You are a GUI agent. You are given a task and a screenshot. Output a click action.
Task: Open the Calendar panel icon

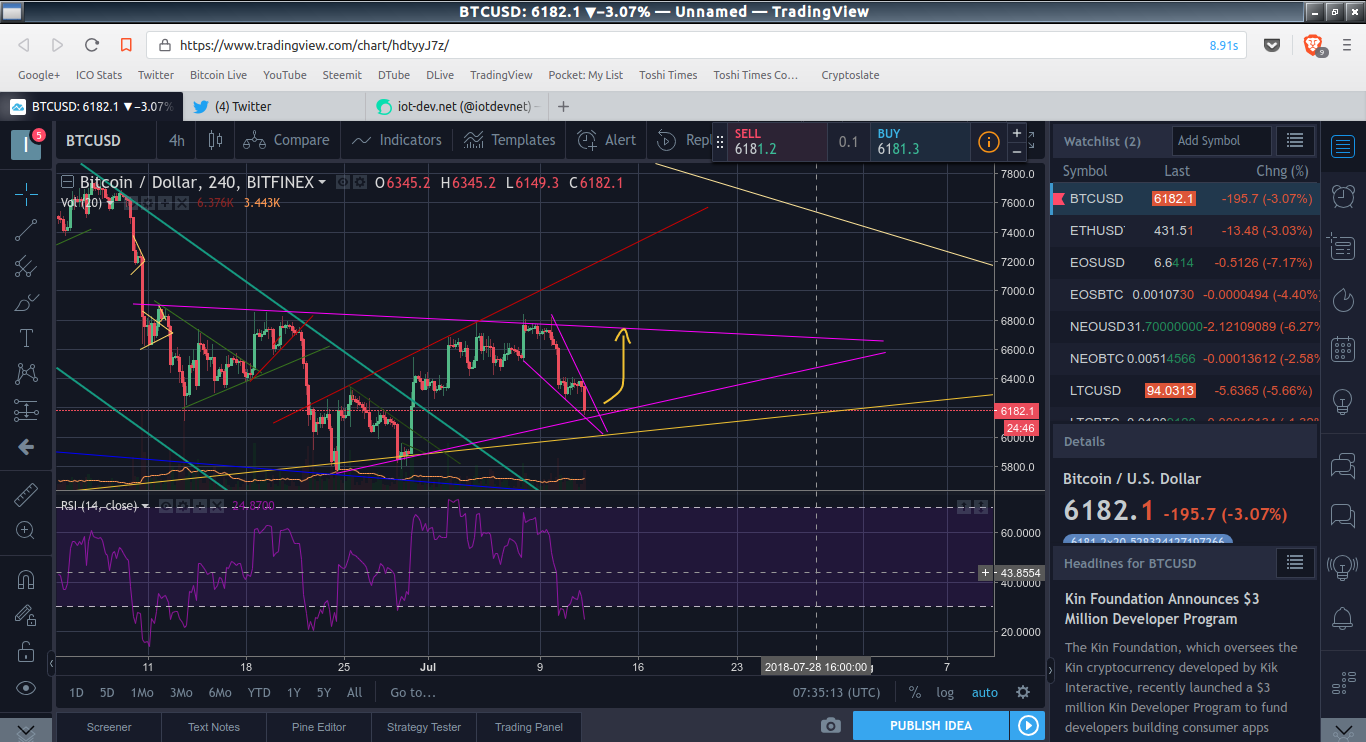(1343, 348)
